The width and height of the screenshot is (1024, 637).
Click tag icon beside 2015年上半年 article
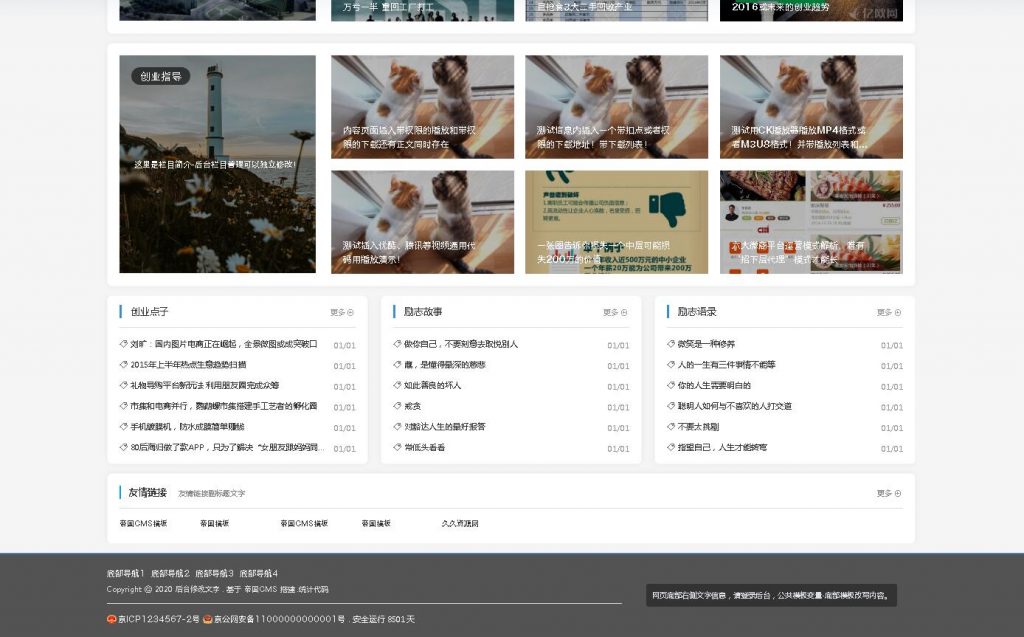[x=123, y=365]
